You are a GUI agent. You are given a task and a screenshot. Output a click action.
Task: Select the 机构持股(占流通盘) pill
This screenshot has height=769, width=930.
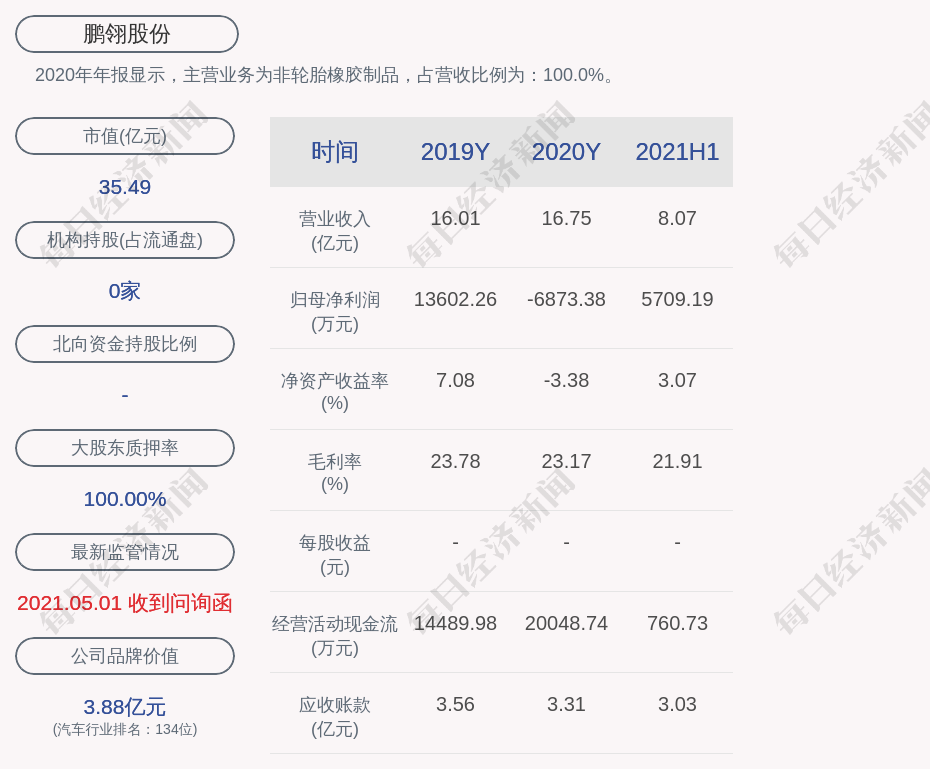(x=125, y=240)
